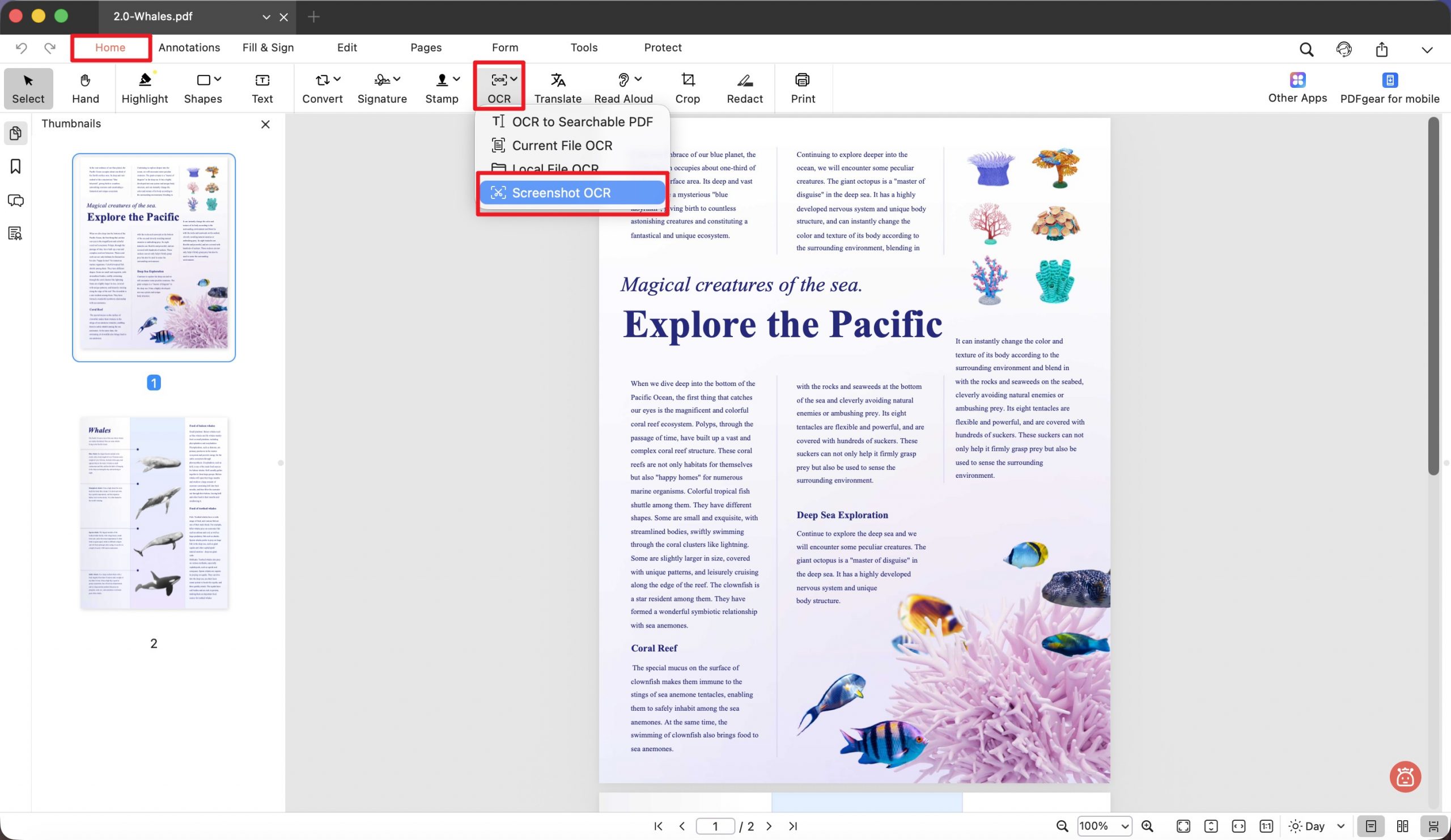The width and height of the screenshot is (1451, 840).
Task: Open the Stamp tool
Action: point(442,88)
